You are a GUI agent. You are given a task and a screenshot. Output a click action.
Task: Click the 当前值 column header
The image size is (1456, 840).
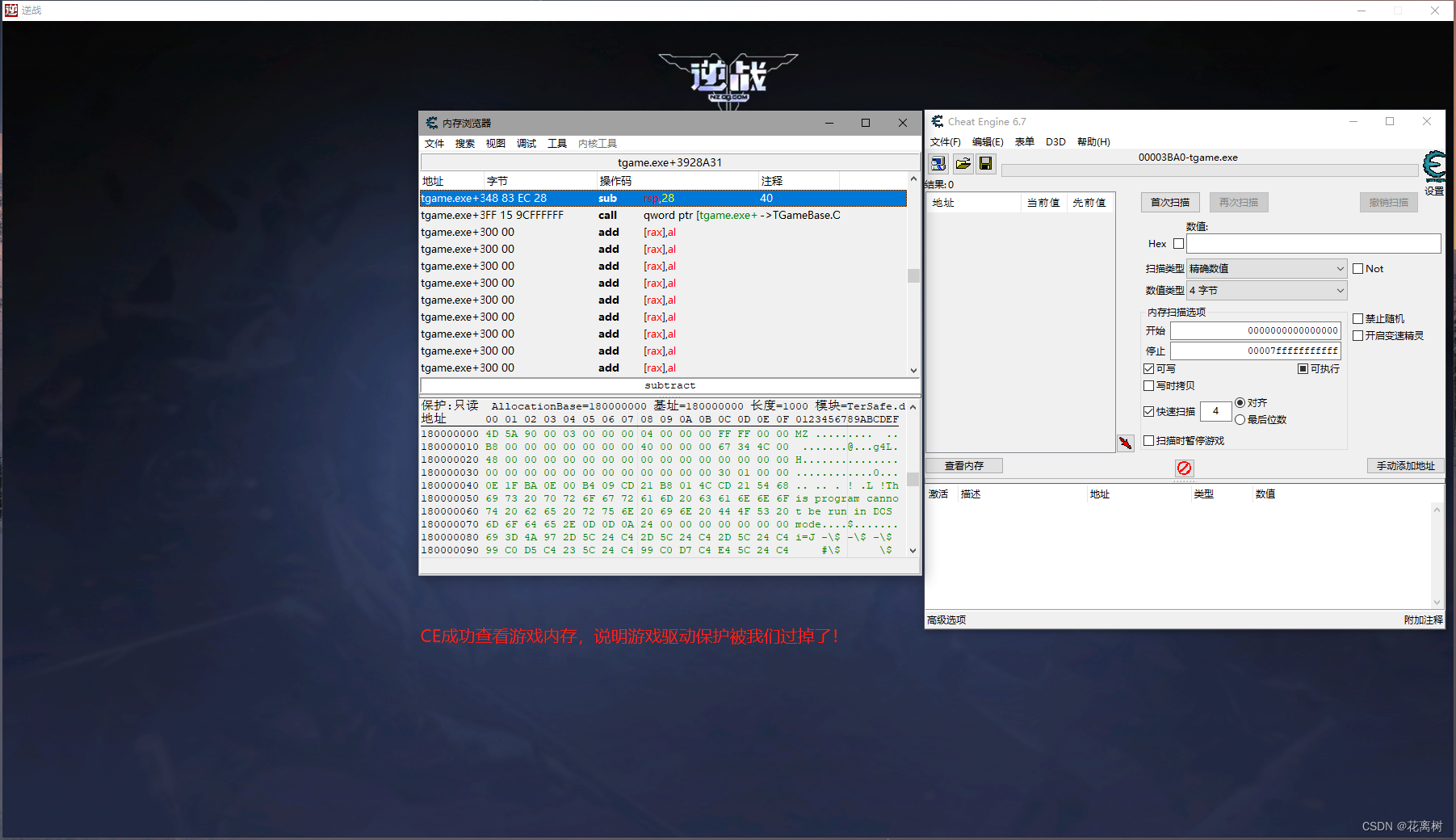coord(1043,203)
